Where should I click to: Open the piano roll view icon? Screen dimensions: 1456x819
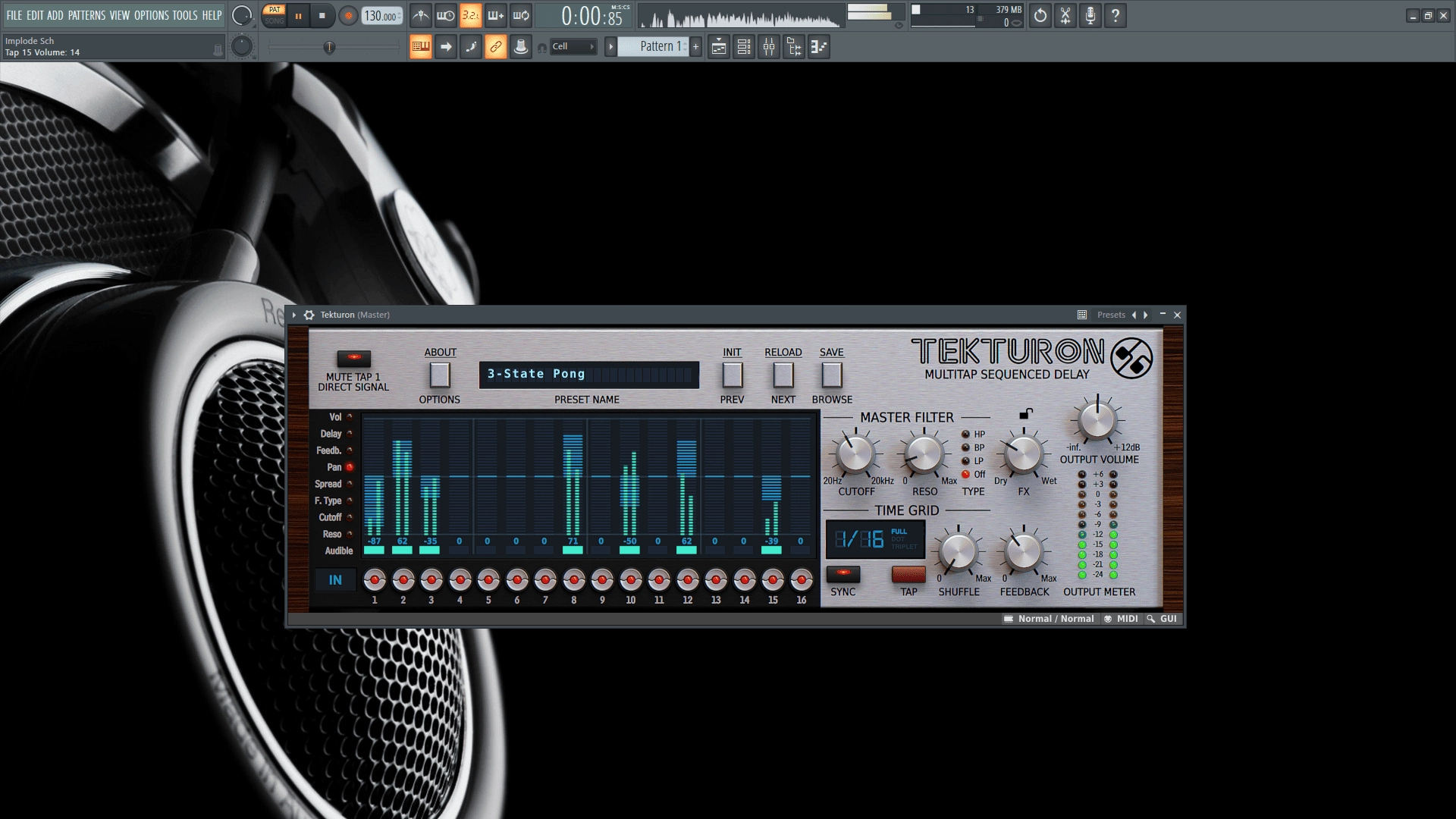(819, 47)
